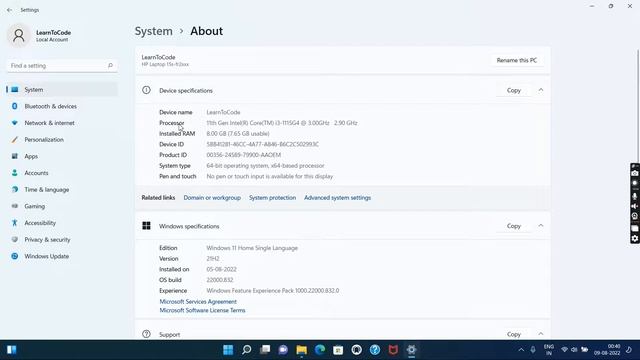Click the Settings gear taskbar icon
The width and height of the screenshot is (640, 360).
(x=411, y=350)
